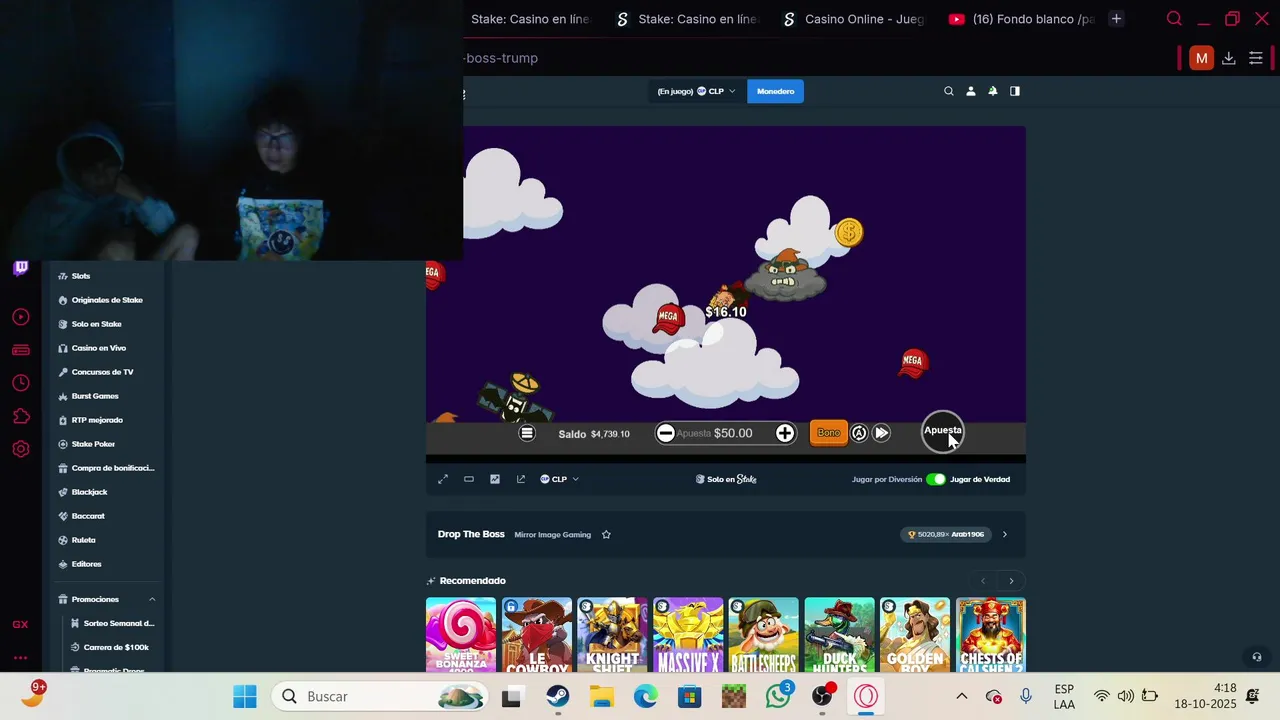The width and height of the screenshot is (1280, 720).
Task: Open GX Corner icon in sidebar
Action: coord(20,624)
